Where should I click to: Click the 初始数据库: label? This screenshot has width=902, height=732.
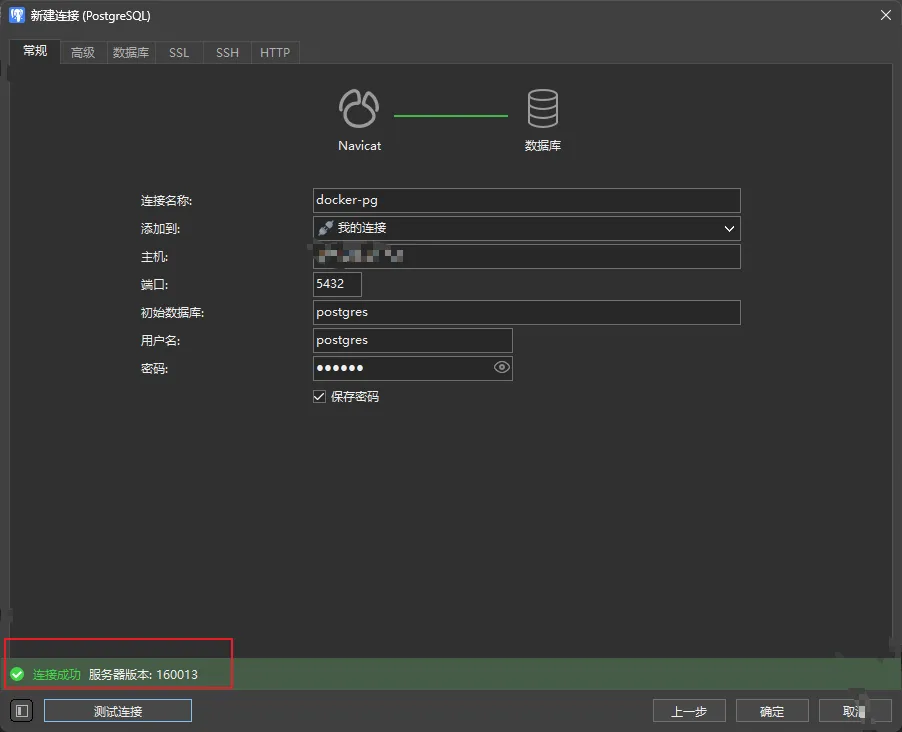pos(173,312)
